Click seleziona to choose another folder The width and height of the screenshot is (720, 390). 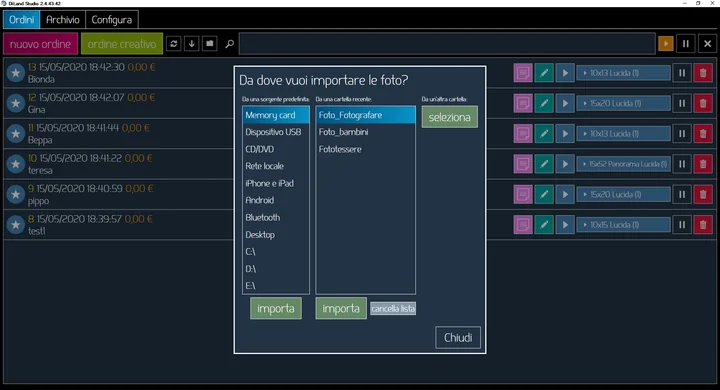(450, 117)
